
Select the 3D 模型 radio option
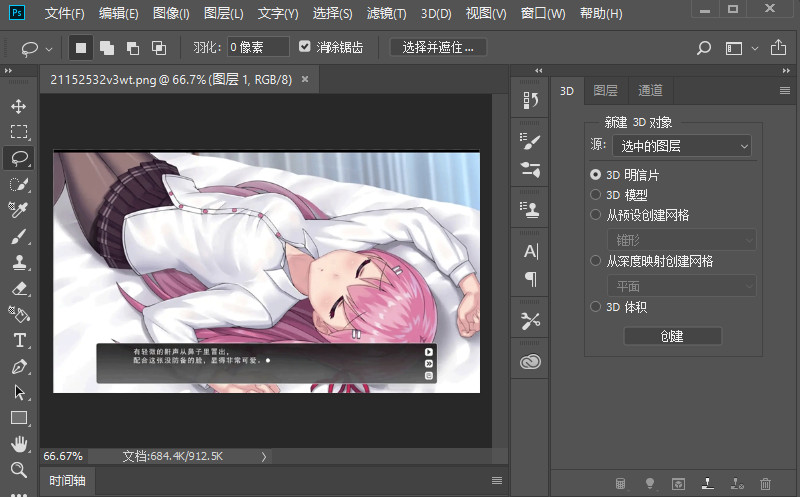595,194
